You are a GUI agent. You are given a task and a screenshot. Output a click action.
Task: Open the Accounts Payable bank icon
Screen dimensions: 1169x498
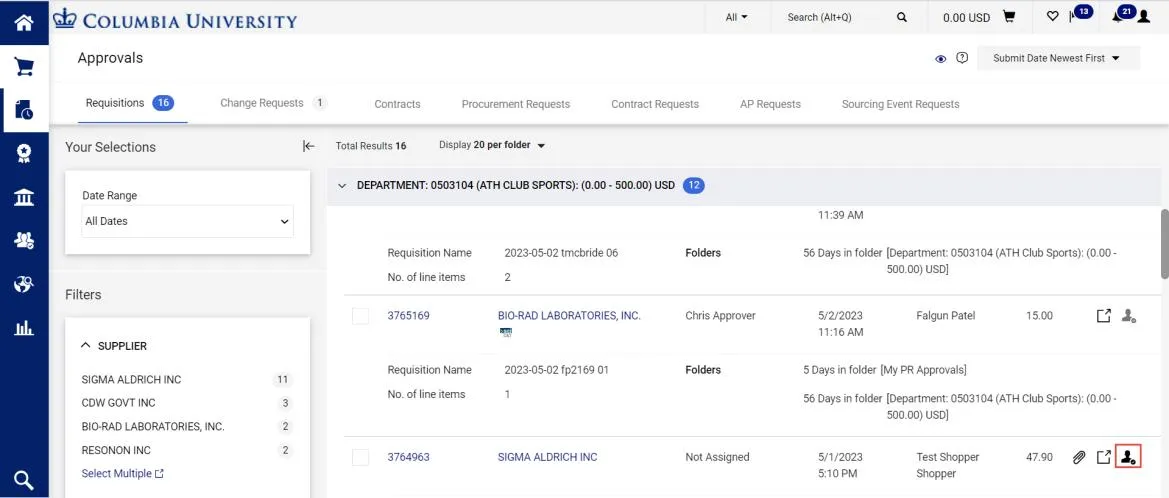(24, 198)
